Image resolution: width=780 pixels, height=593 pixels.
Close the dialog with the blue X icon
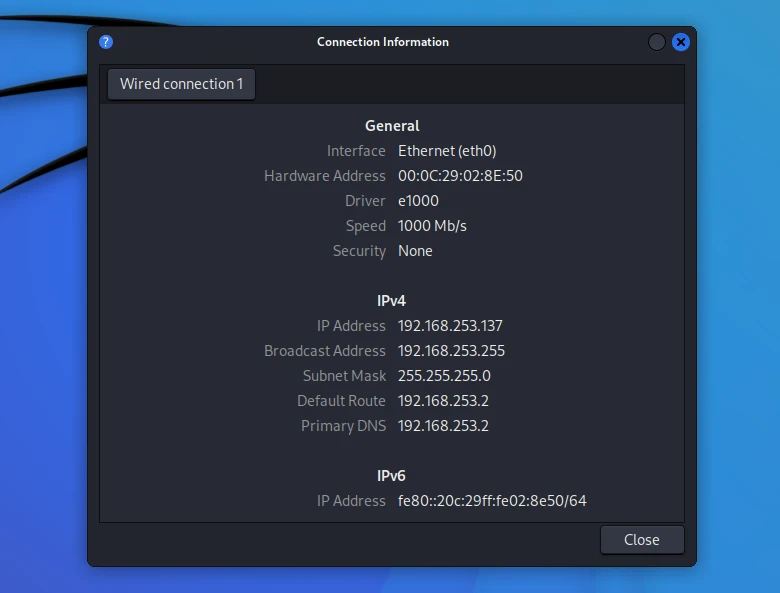(681, 42)
